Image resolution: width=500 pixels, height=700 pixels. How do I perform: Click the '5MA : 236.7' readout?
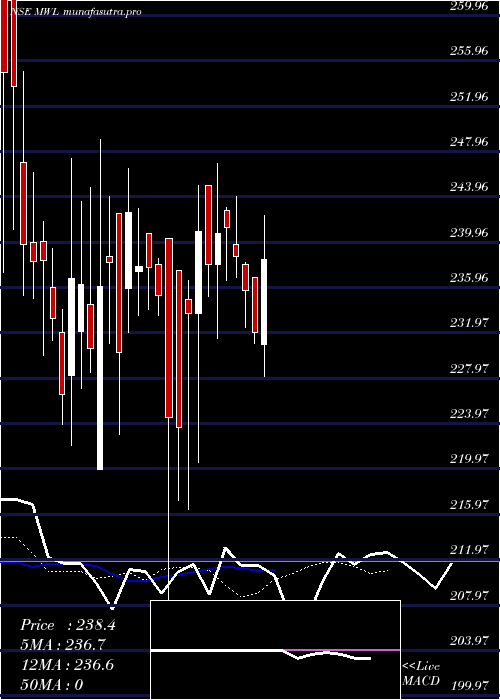(63, 645)
